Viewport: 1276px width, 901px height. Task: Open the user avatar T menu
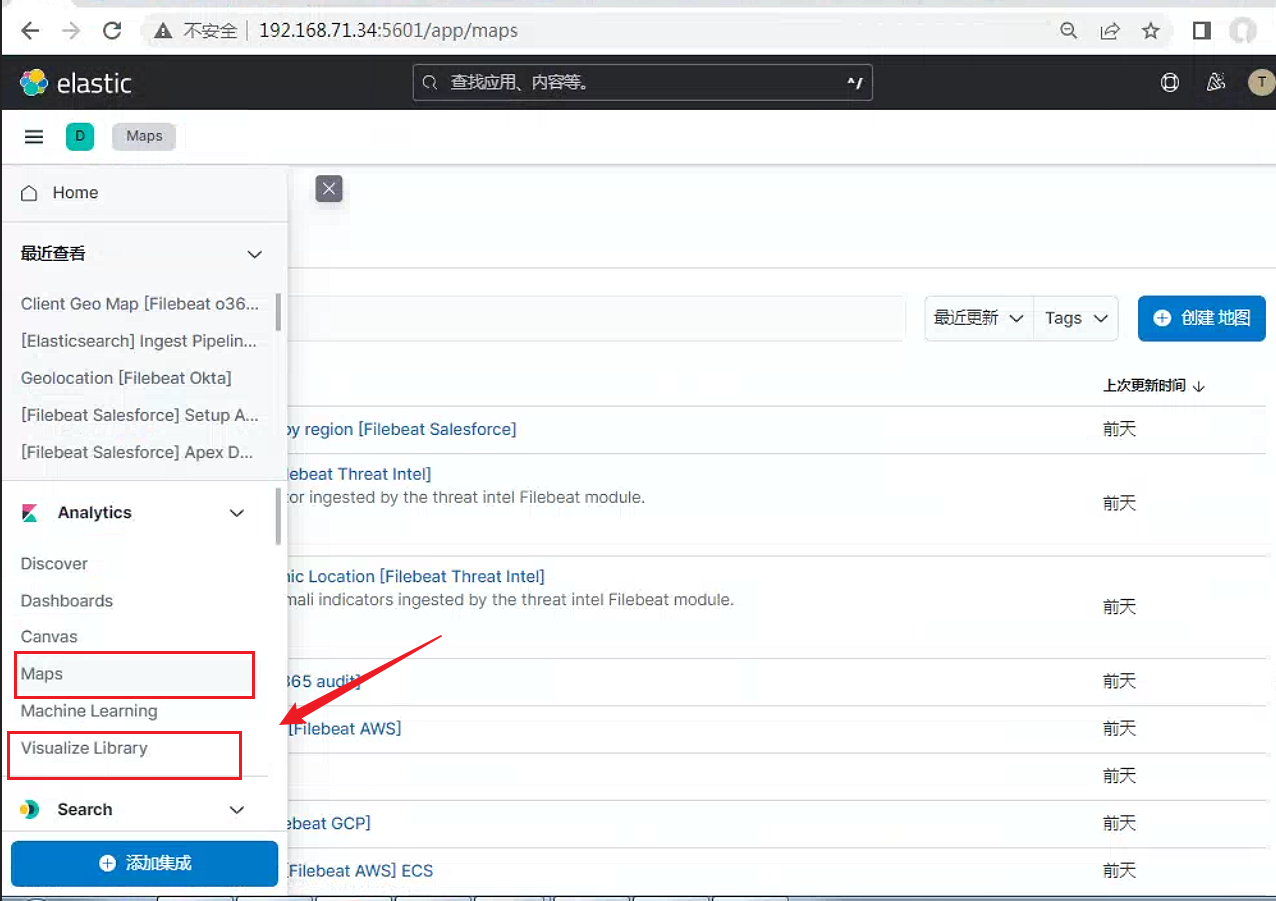[x=1261, y=83]
